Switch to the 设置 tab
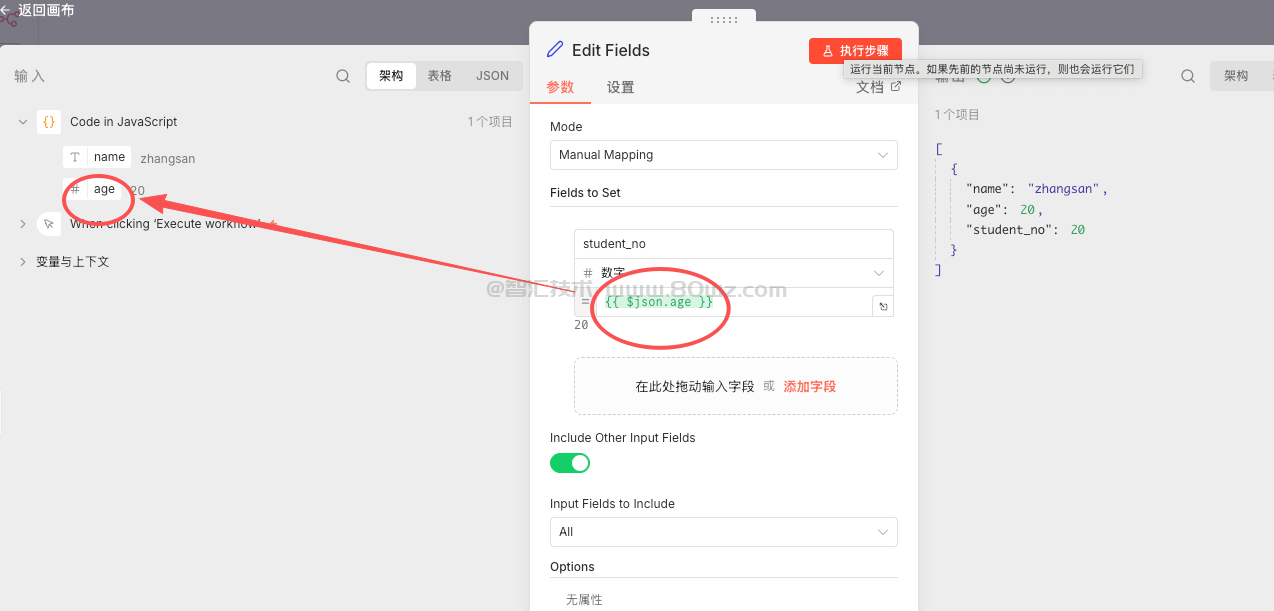 click(x=620, y=88)
